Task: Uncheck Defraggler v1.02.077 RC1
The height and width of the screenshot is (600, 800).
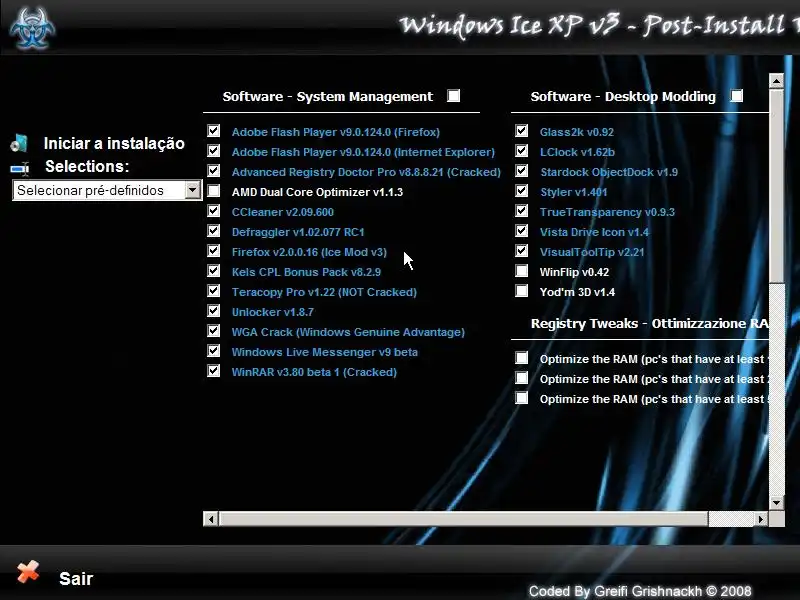Action: [214, 231]
